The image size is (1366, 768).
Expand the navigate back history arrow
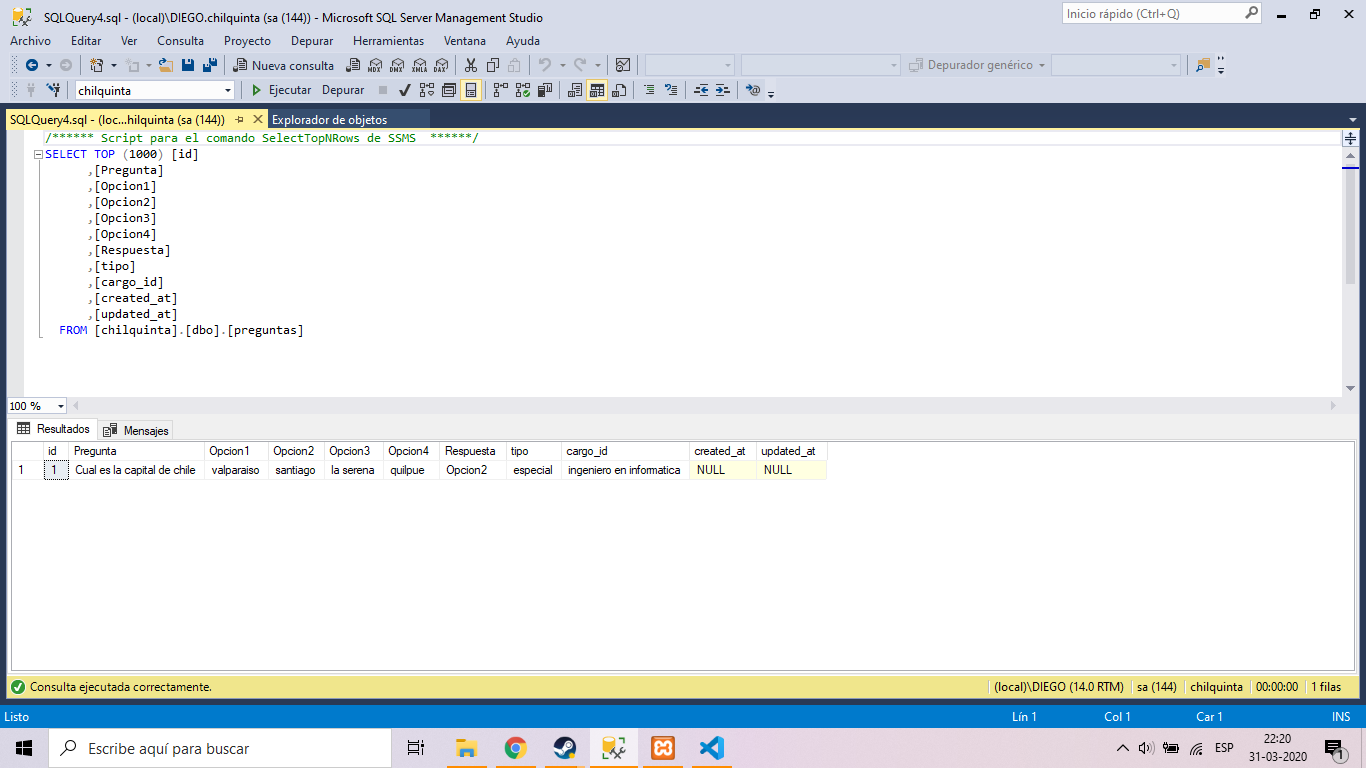coord(48,65)
